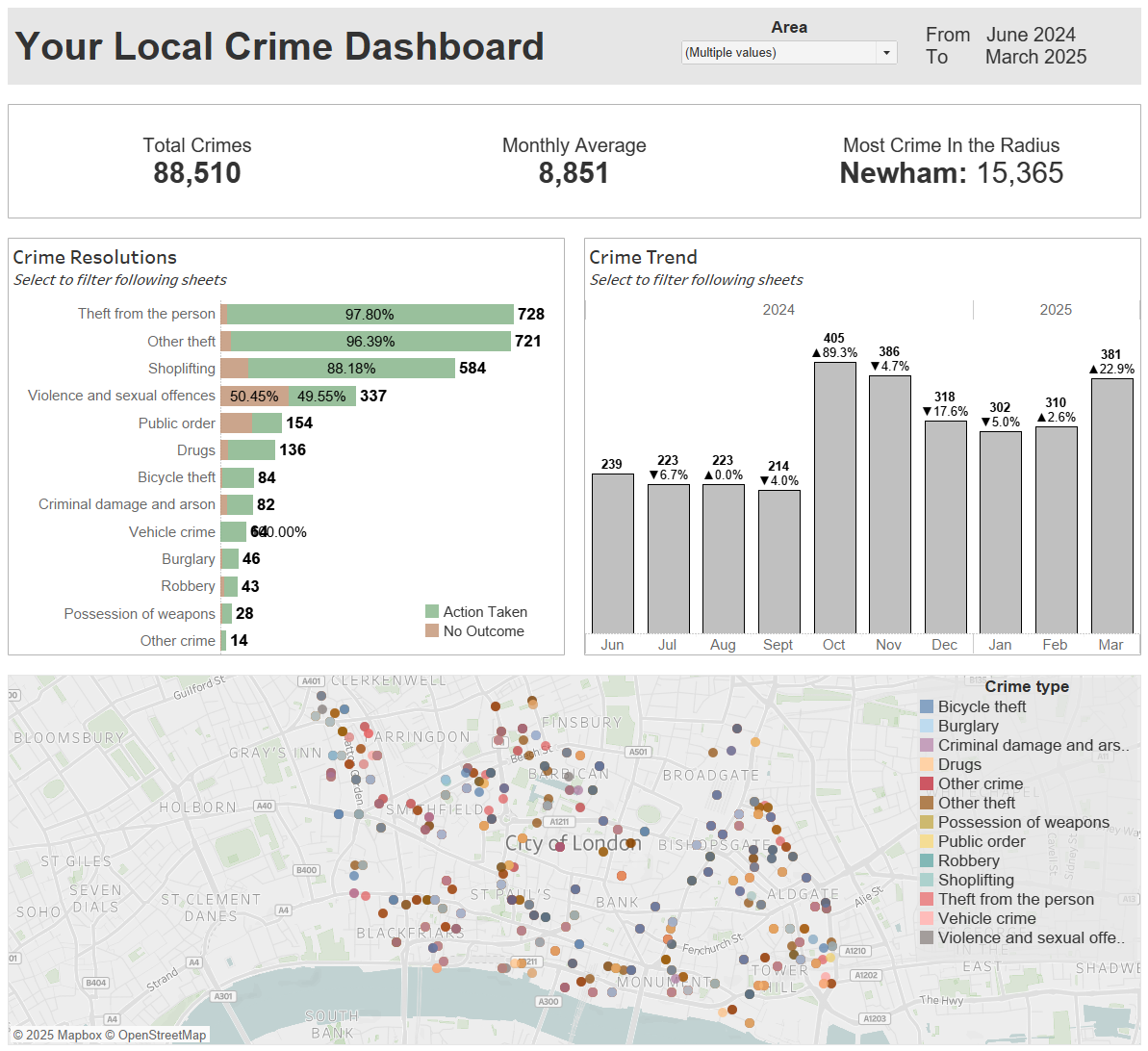The height and width of the screenshot is (1051, 1148).
Task: Select the October trend bar showing 405
Action: [834, 498]
